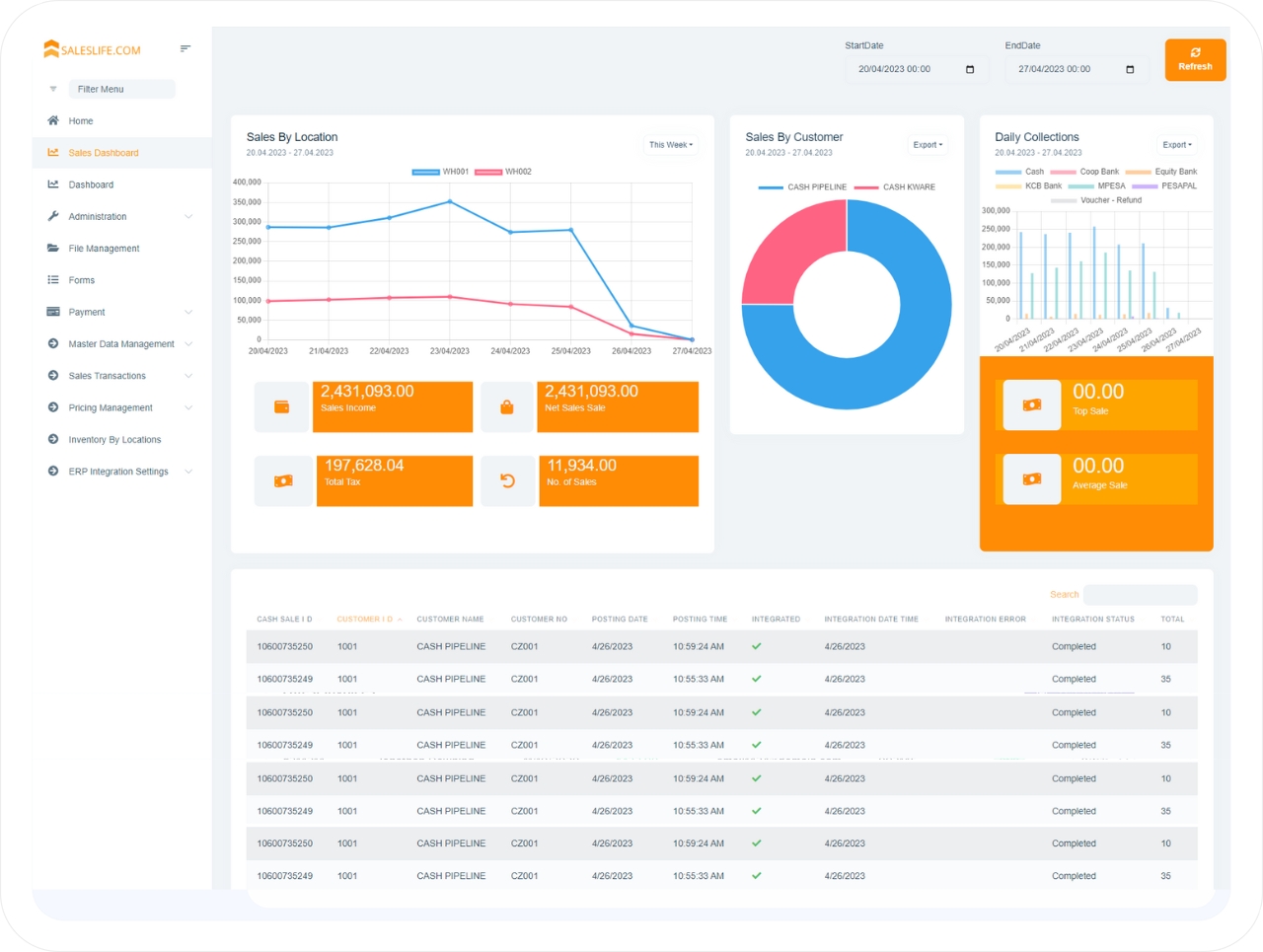This screenshot has height=952, width=1263.
Task: Open Sales Dashboard menu item
Action: (122, 152)
